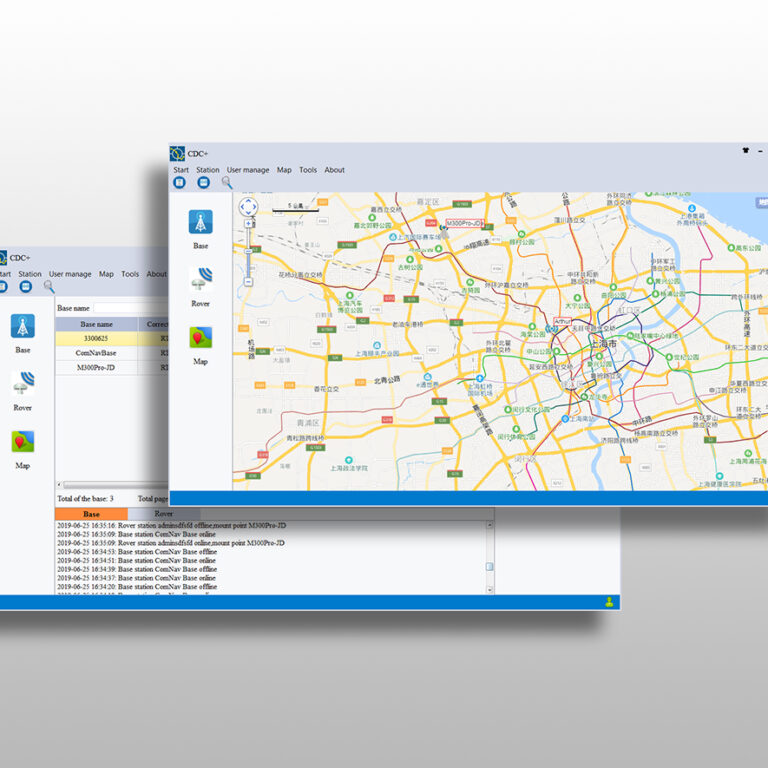Click the map zoom level slider handle
This screenshot has width=768, height=768.
tap(248, 251)
